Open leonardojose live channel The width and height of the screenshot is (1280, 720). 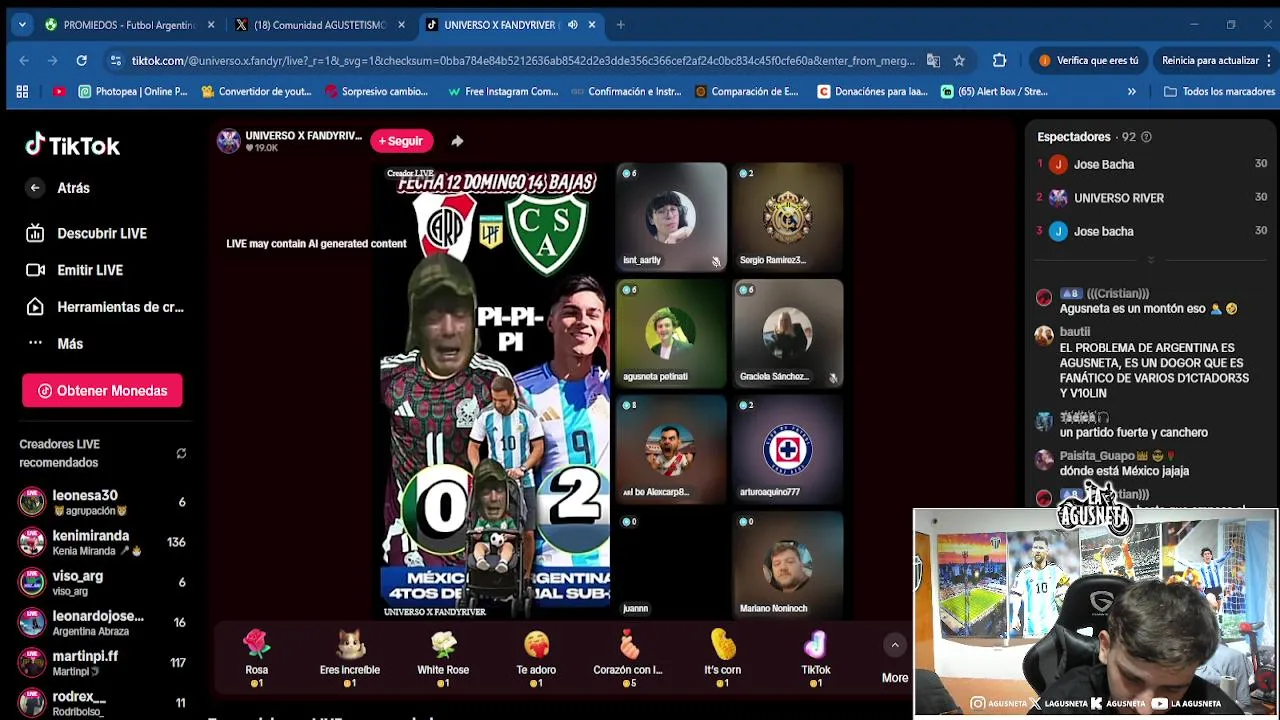[x=102, y=622]
